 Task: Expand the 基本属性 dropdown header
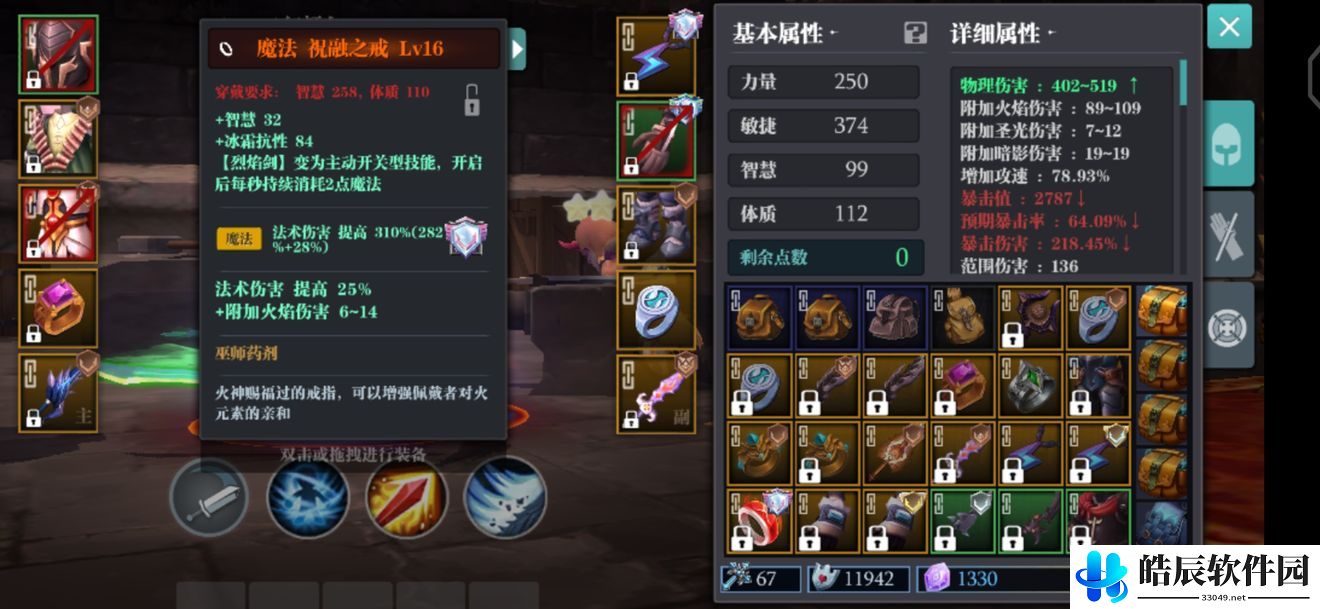point(785,33)
